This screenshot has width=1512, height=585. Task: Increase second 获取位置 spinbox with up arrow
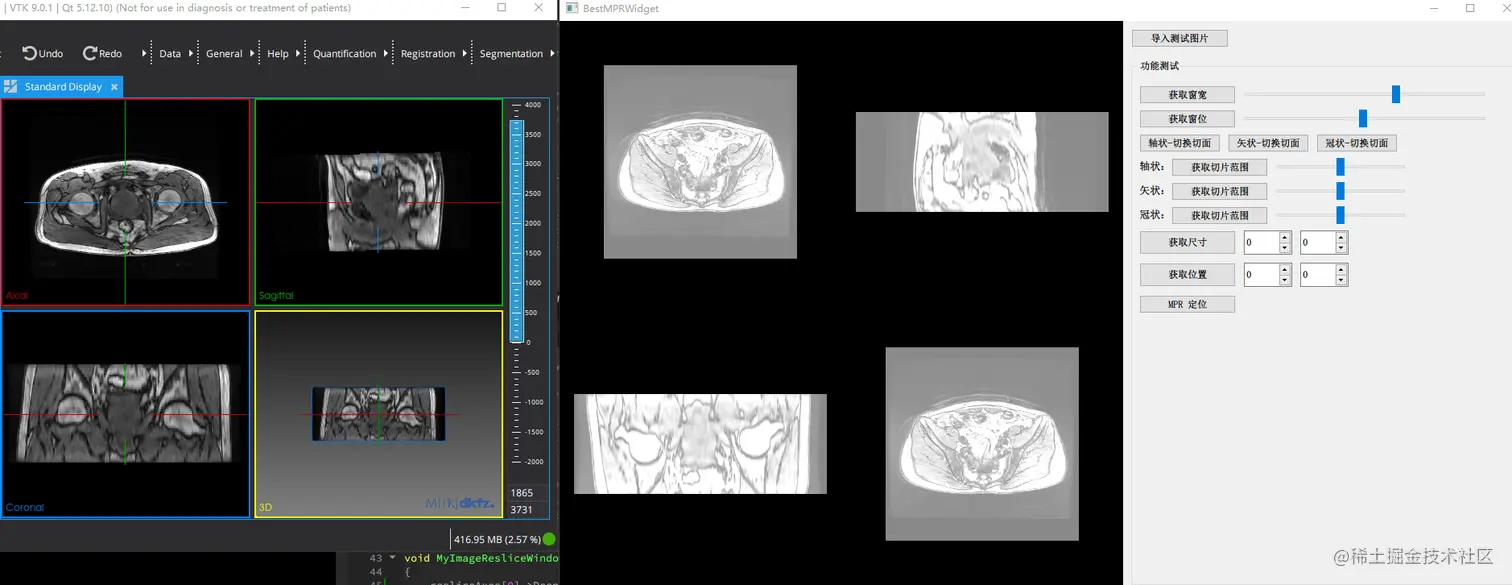pyautogui.click(x=1341, y=269)
